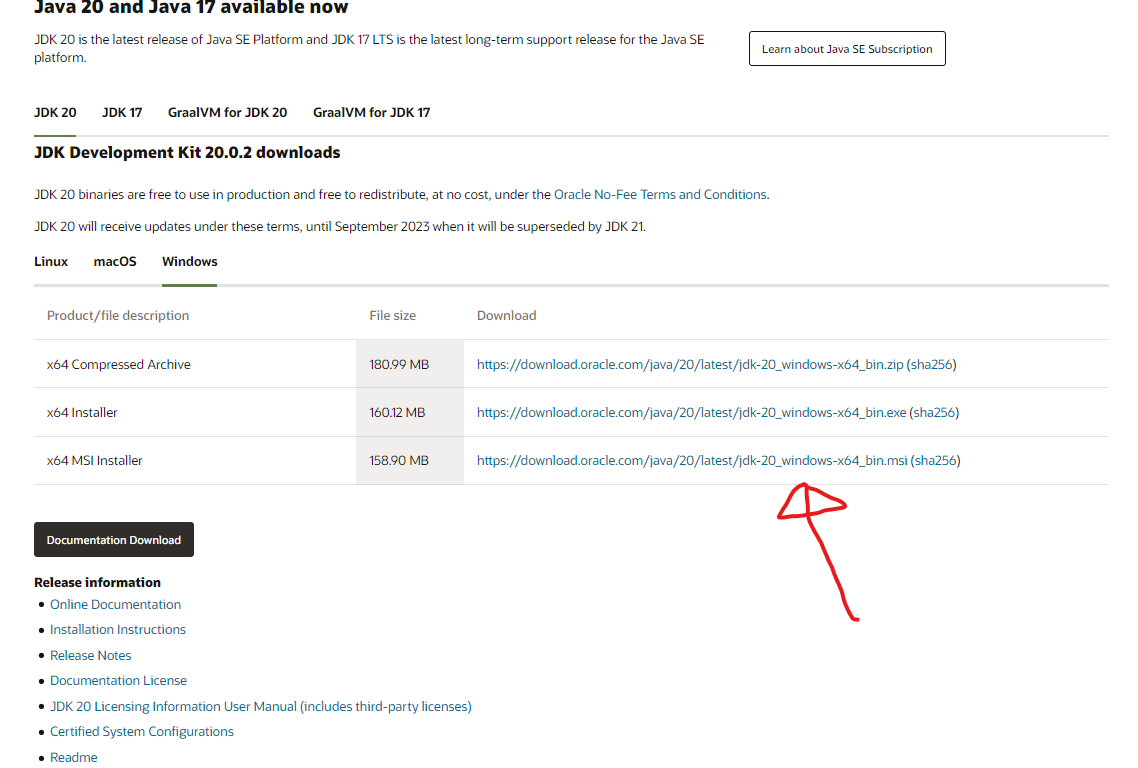Click the x64 Compressed Archive description cell
This screenshot has width=1138, height=768.
(x=195, y=364)
